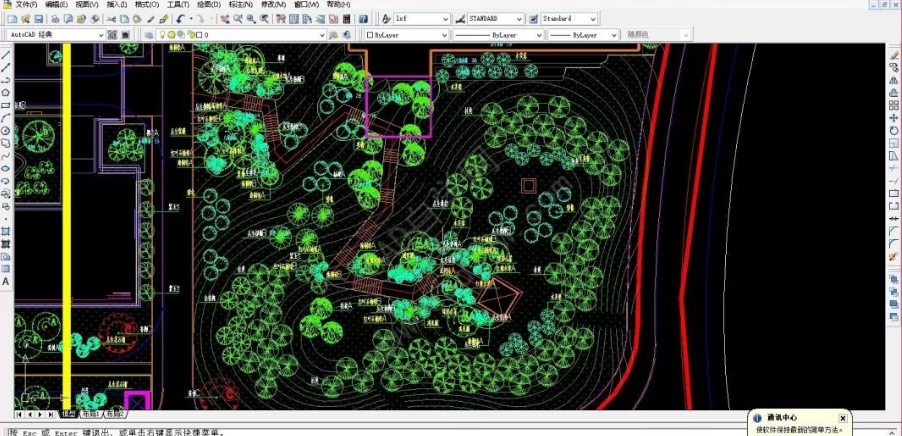Click layer 0 color square in layer list
Viewport: 902px width, 436px height.
pos(199,35)
